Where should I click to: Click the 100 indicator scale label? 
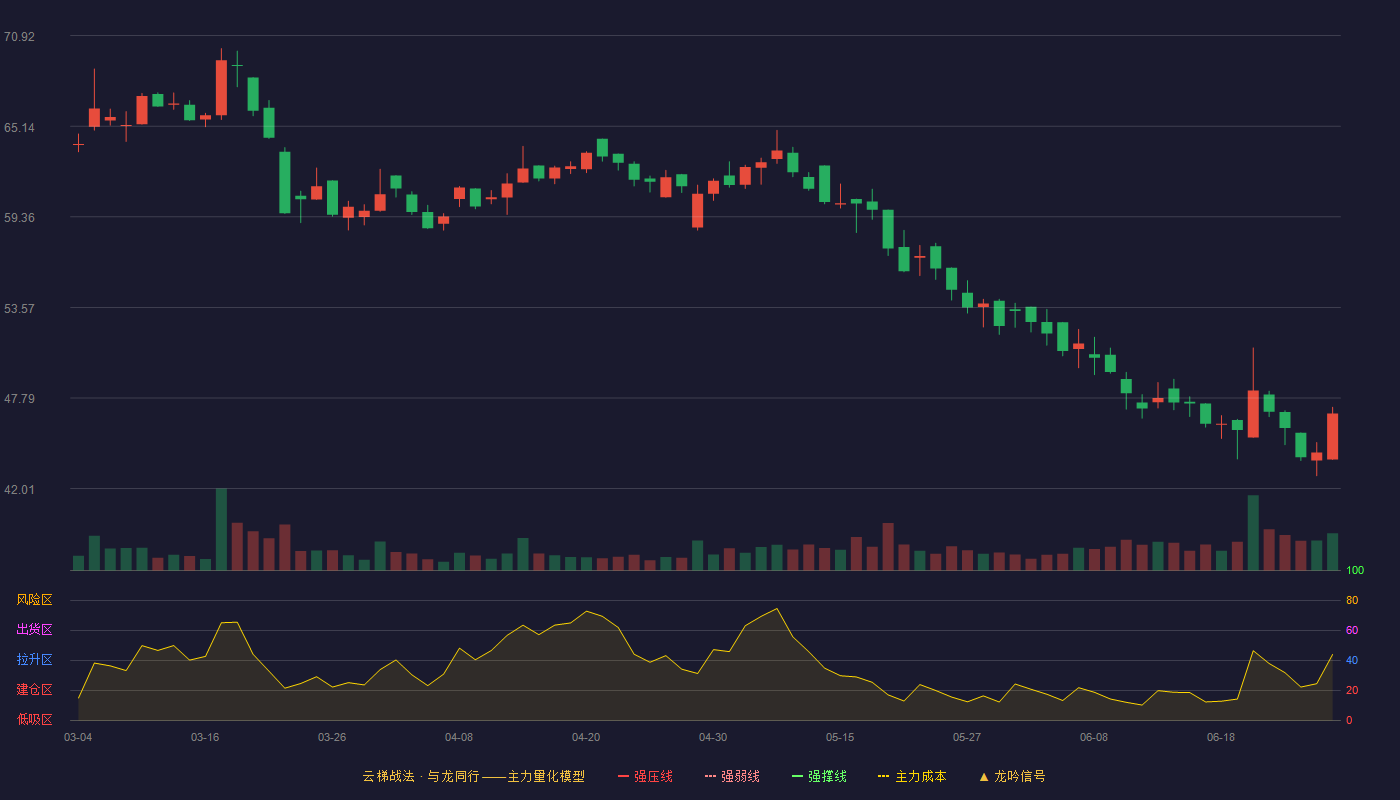1355,571
